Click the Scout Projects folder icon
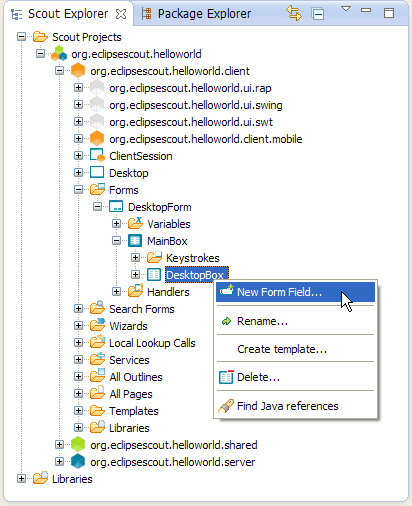 click(40, 37)
